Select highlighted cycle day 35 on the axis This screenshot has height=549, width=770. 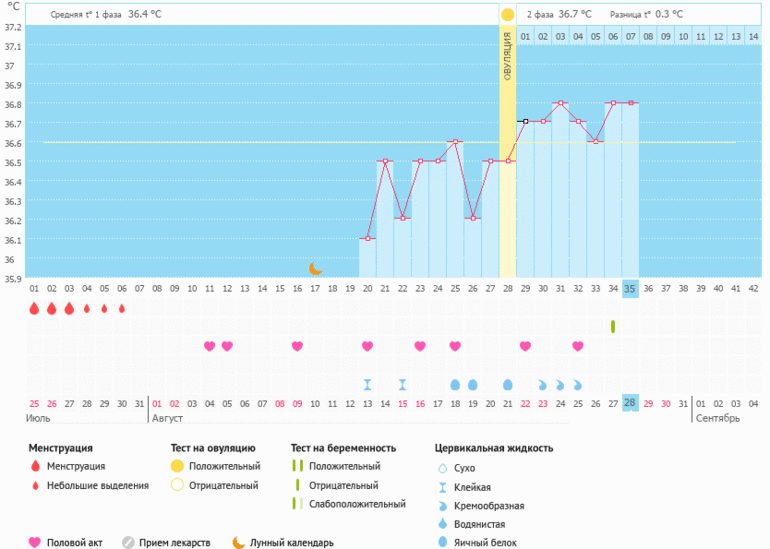(x=630, y=288)
